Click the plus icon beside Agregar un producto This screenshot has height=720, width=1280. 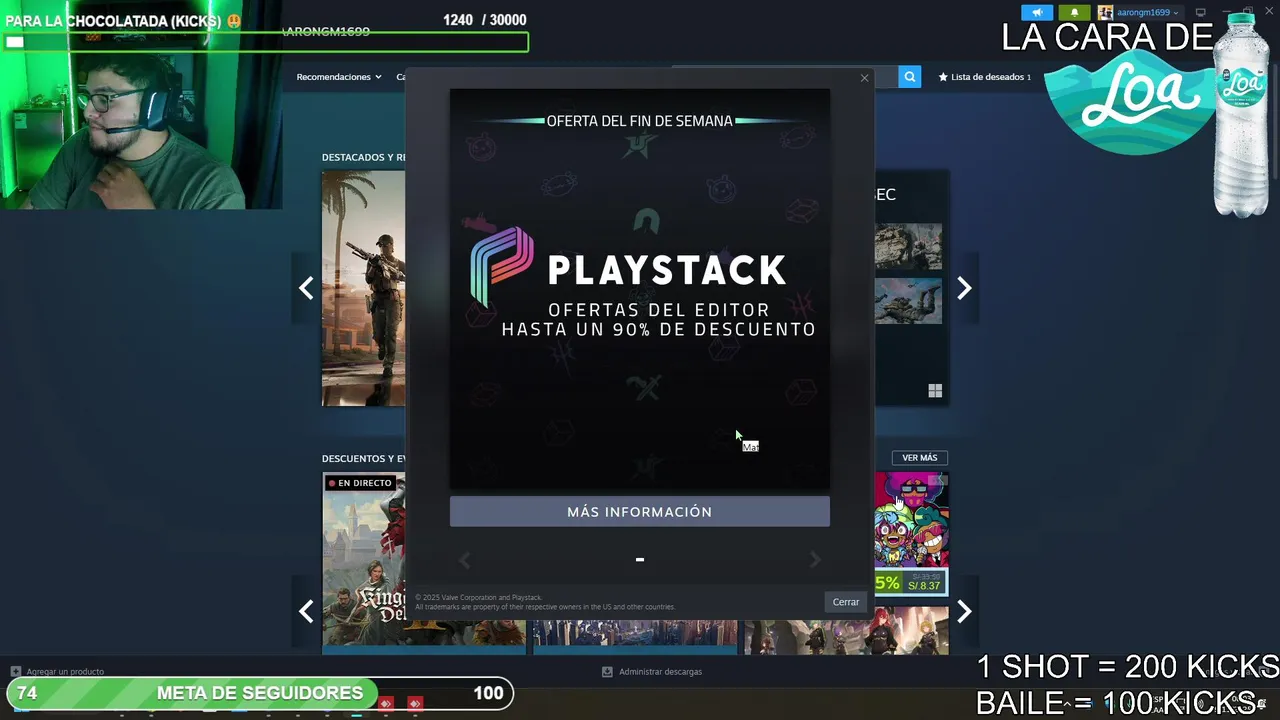[15, 672]
